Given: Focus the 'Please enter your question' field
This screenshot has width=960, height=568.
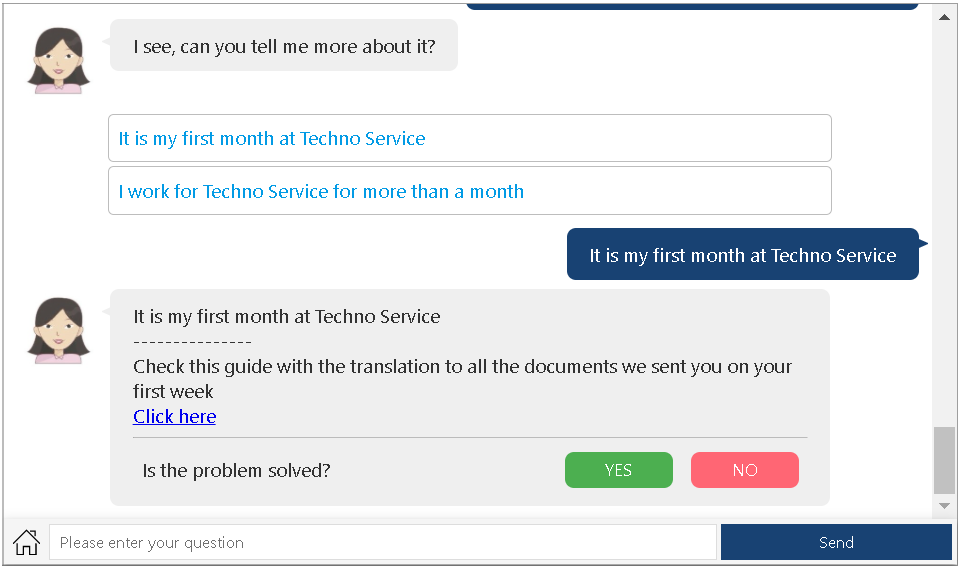Looking at the screenshot, I should pyautogui.click(x=383, y=542).
